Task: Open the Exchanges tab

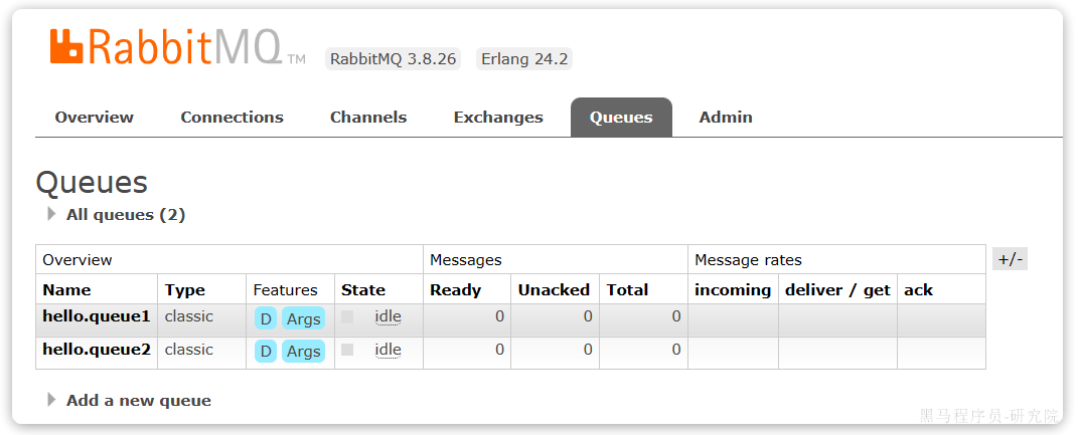Action: 498,118
